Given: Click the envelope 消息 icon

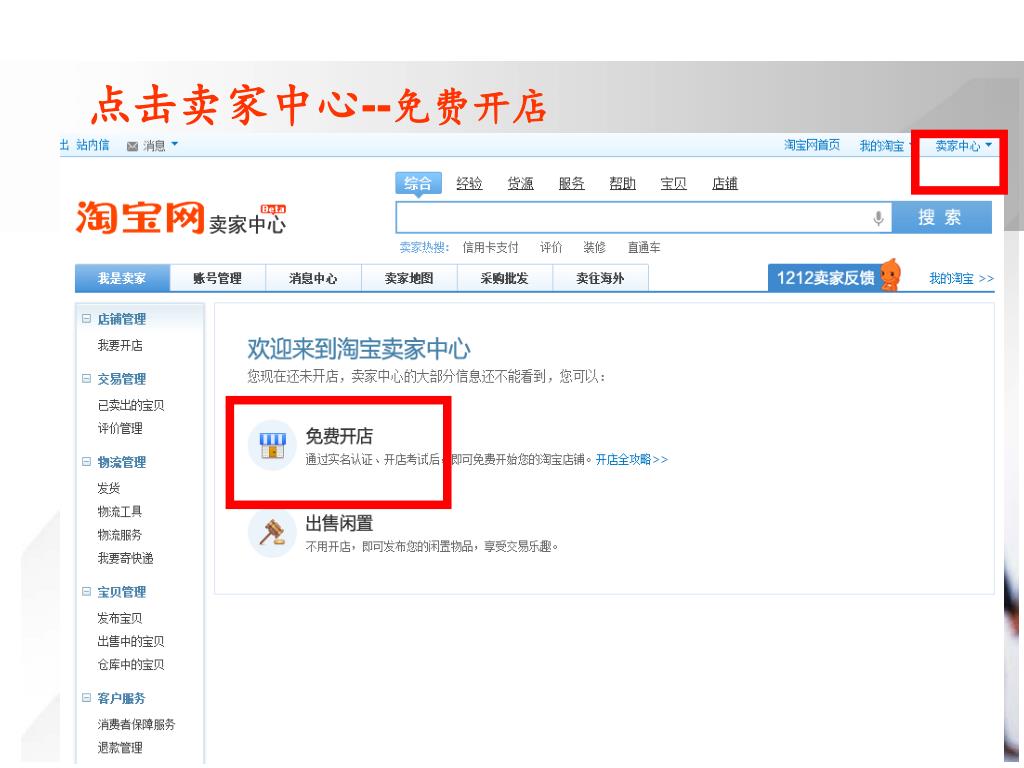Looking at the screenshot, I should pos(132,146).
